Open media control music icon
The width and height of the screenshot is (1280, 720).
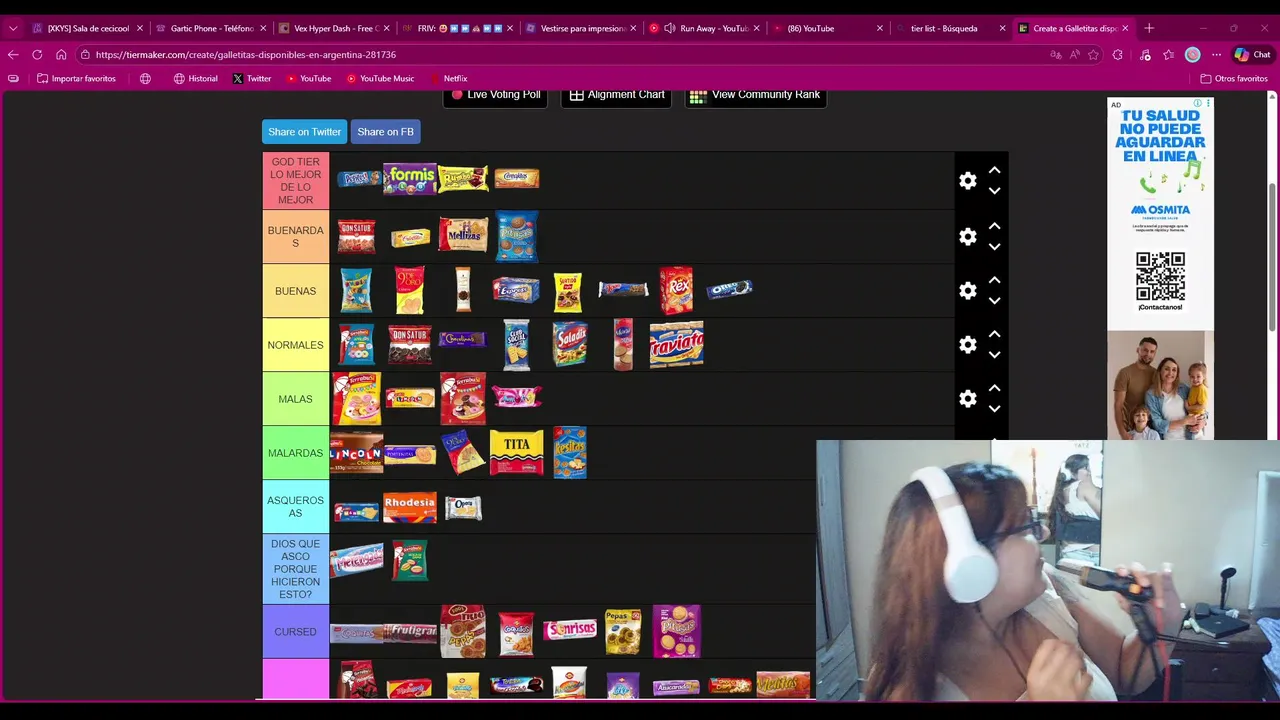click(x=1144, y=55)
